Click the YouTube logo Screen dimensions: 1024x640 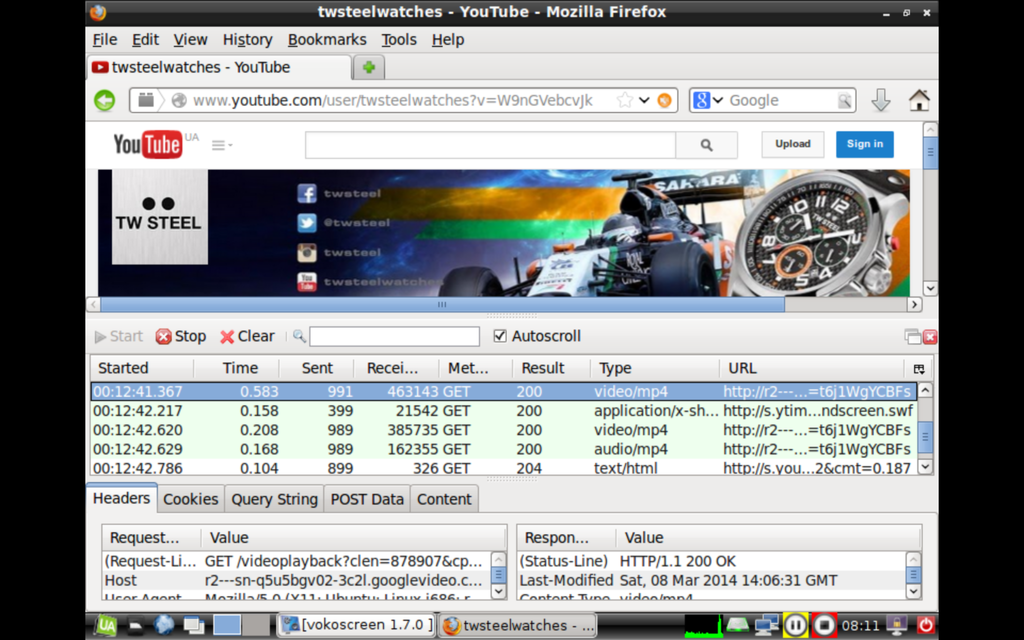[148, 144]
